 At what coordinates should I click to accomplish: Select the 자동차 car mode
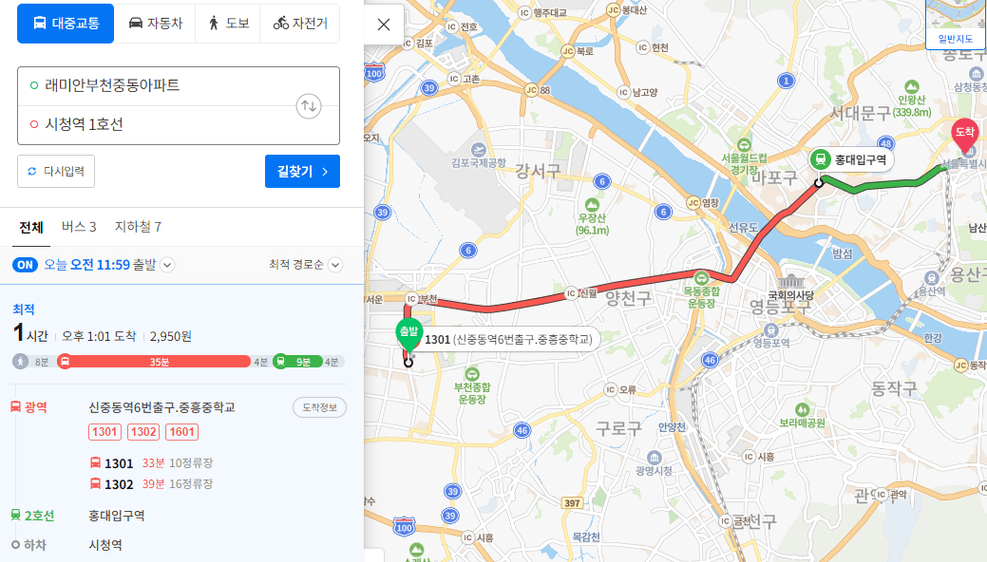point(155,23)
